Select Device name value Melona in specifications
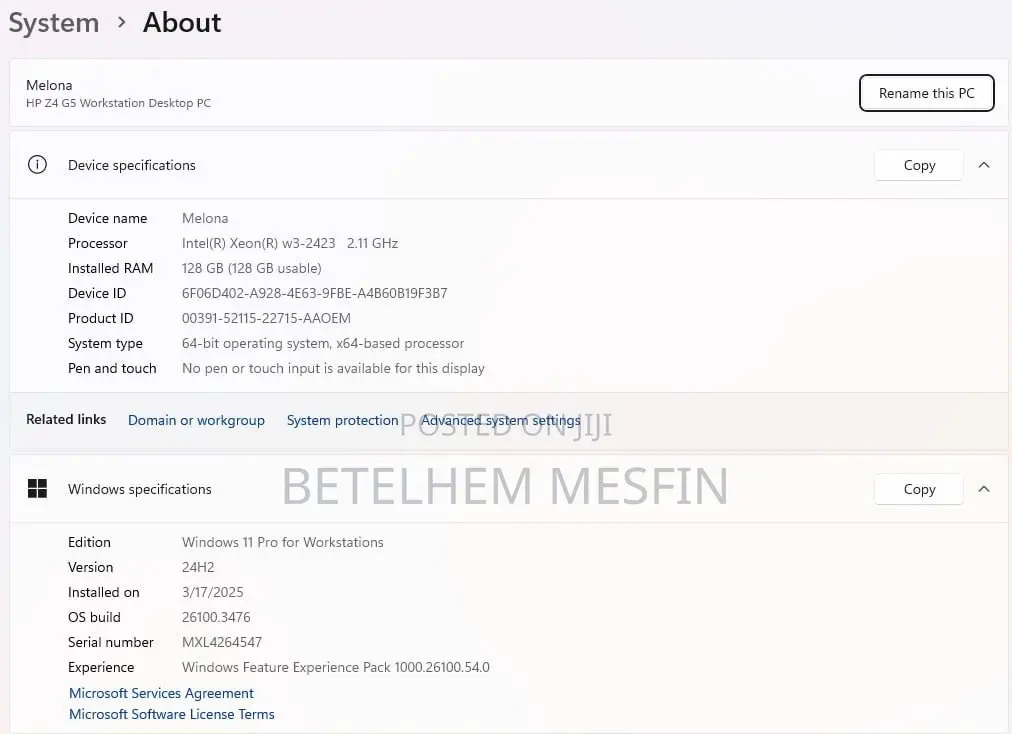Screen dimensions: 1012x734 [205, 218]
